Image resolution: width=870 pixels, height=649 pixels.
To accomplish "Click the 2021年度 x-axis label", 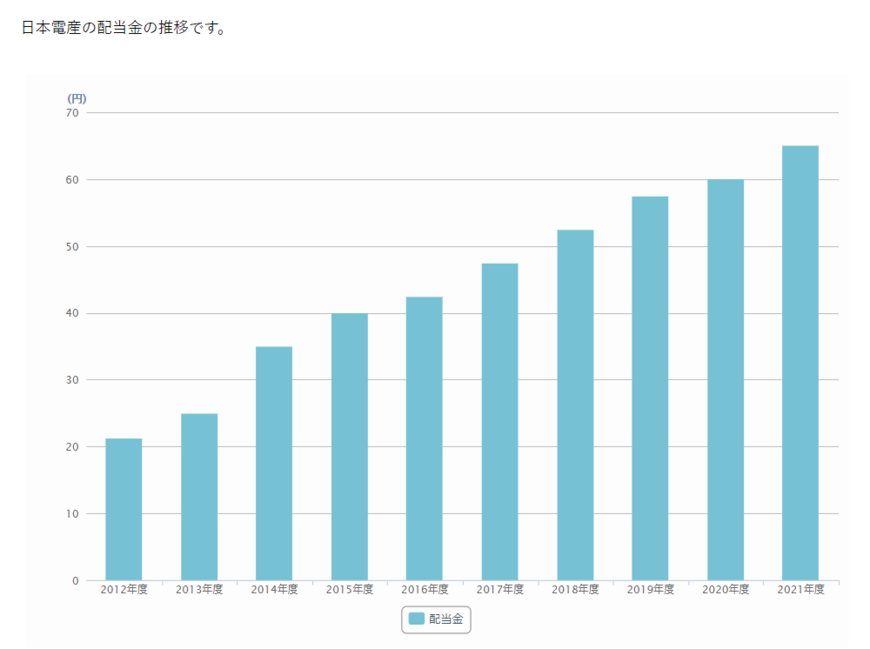I will coord(800,590).
